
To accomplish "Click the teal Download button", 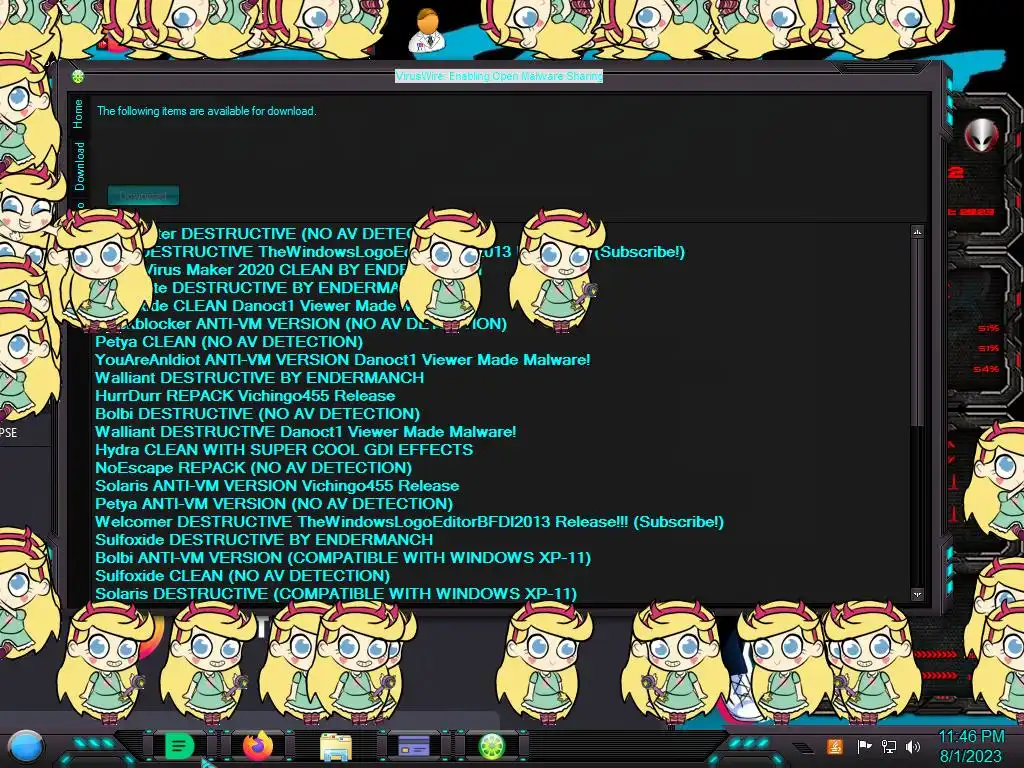I will [143, 195].
